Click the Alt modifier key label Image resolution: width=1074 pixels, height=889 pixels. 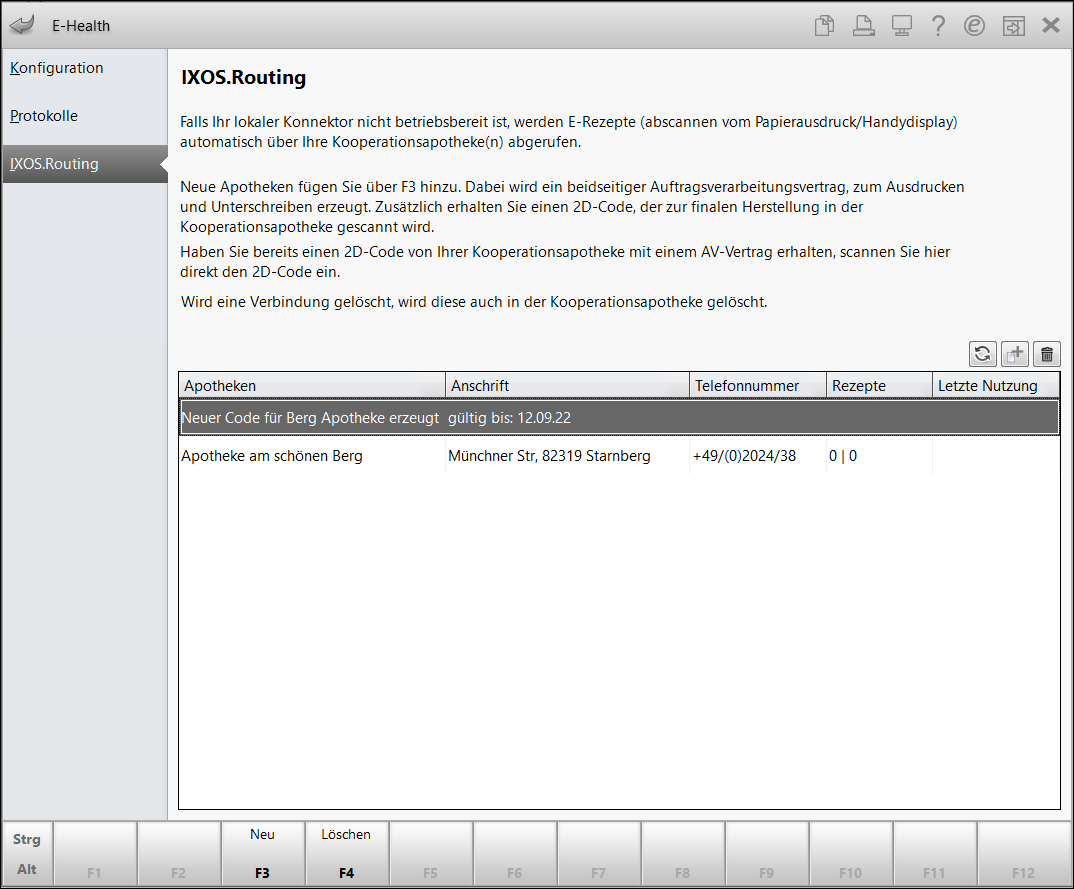coord(27,869)
